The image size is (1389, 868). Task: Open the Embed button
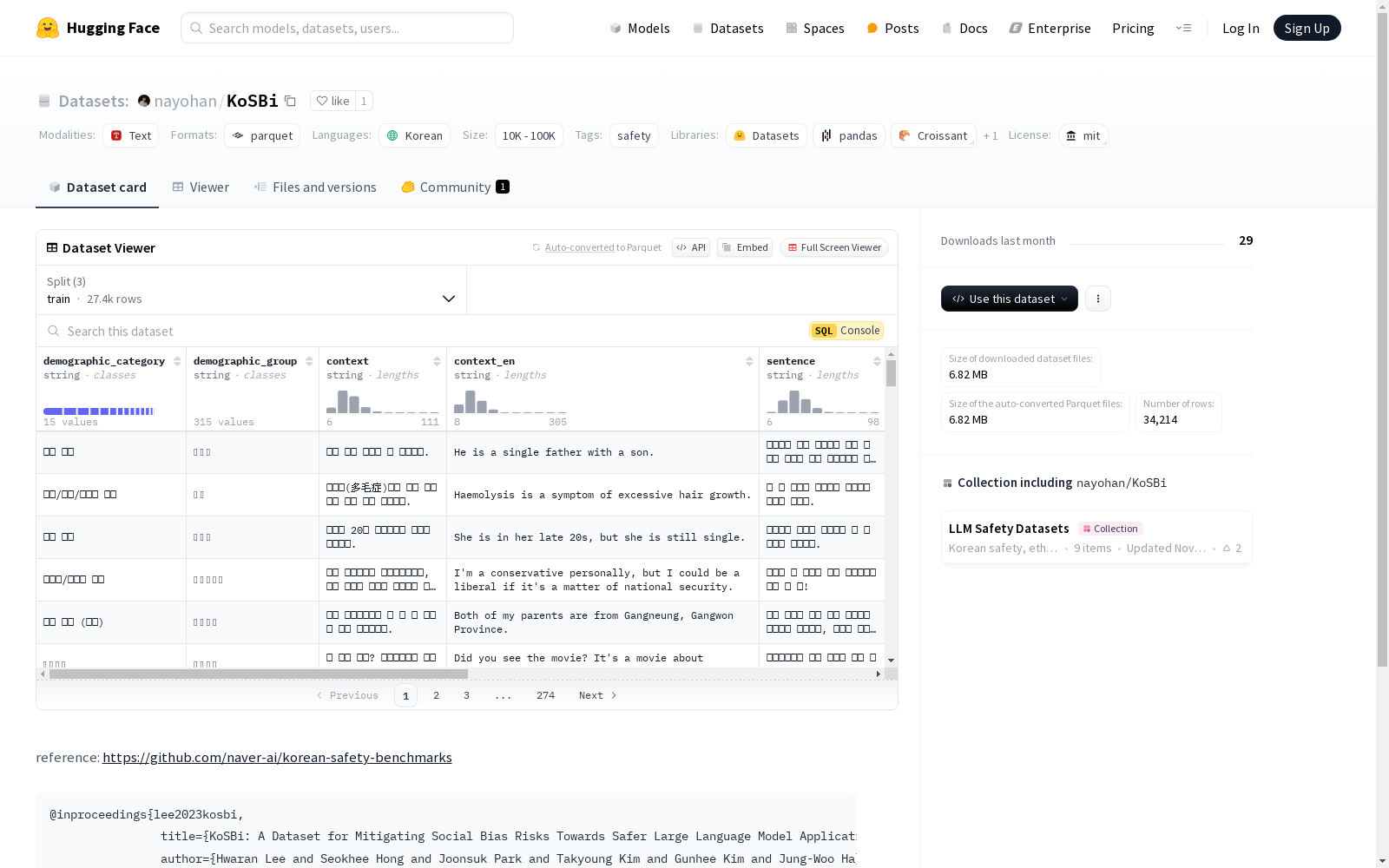(x=745, y=247)
